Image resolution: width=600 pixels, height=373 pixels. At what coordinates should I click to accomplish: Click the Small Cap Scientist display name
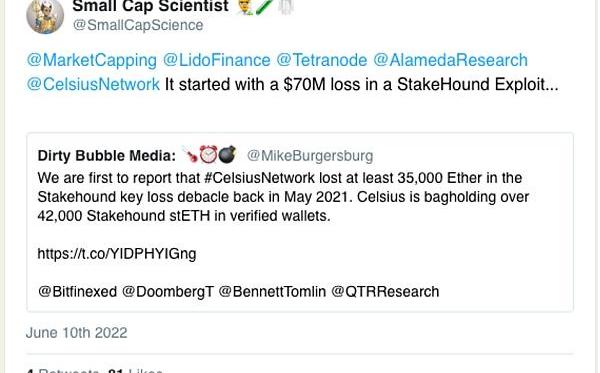point(151,6)
